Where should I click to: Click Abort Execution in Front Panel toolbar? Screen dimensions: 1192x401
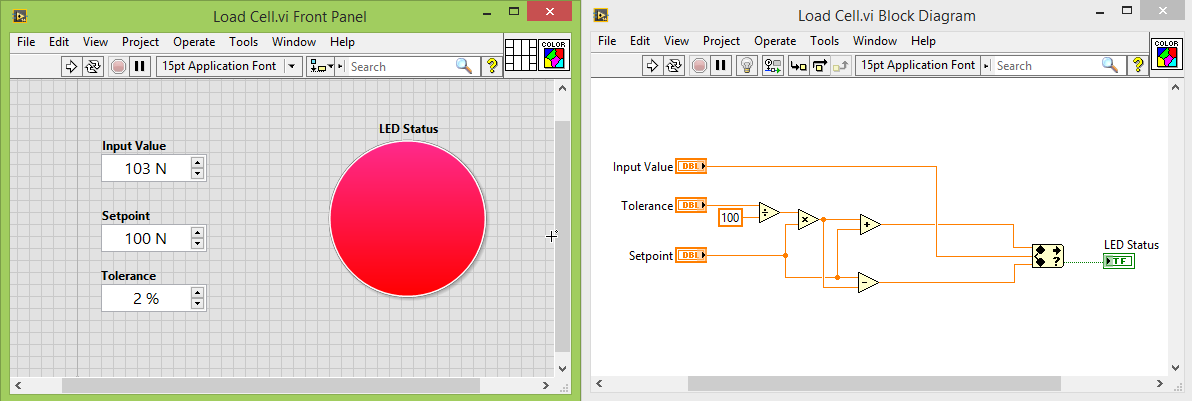point(118,66)
